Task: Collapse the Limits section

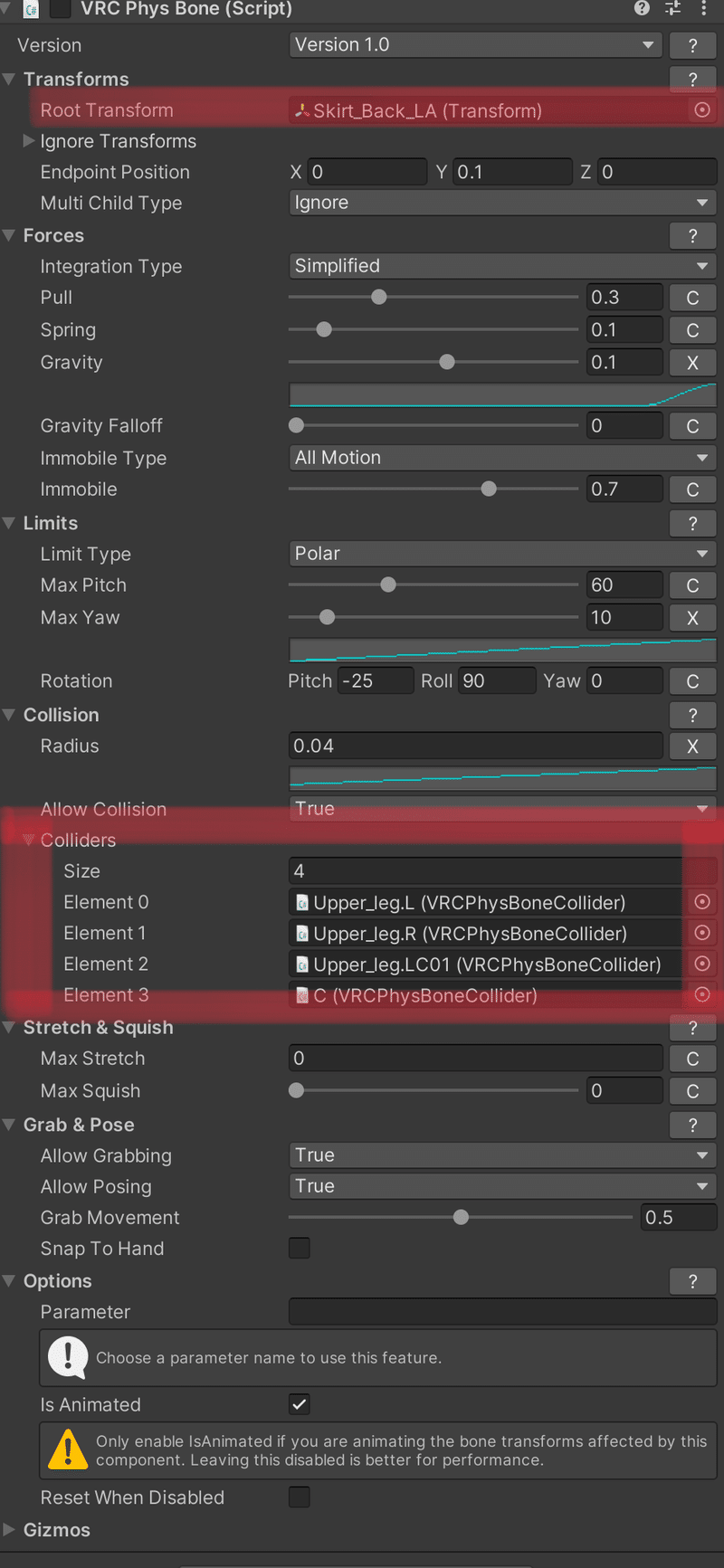Action: pos(9,523)
